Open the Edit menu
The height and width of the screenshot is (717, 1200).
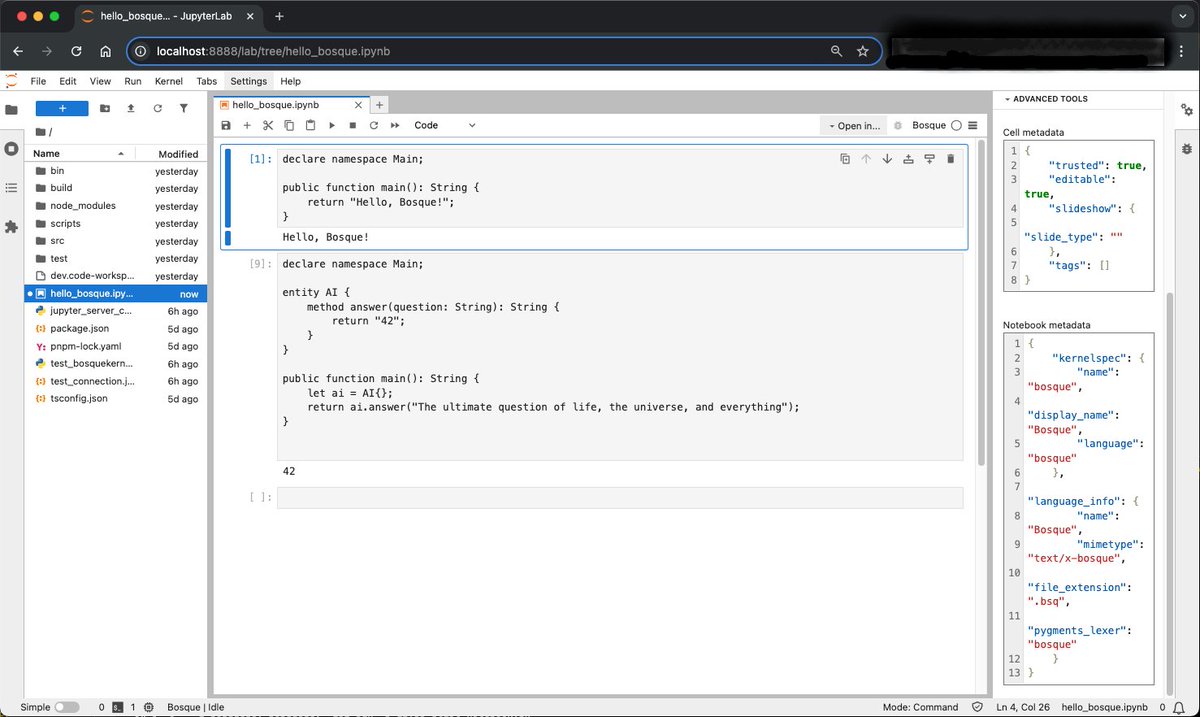(x=68, y=81)
